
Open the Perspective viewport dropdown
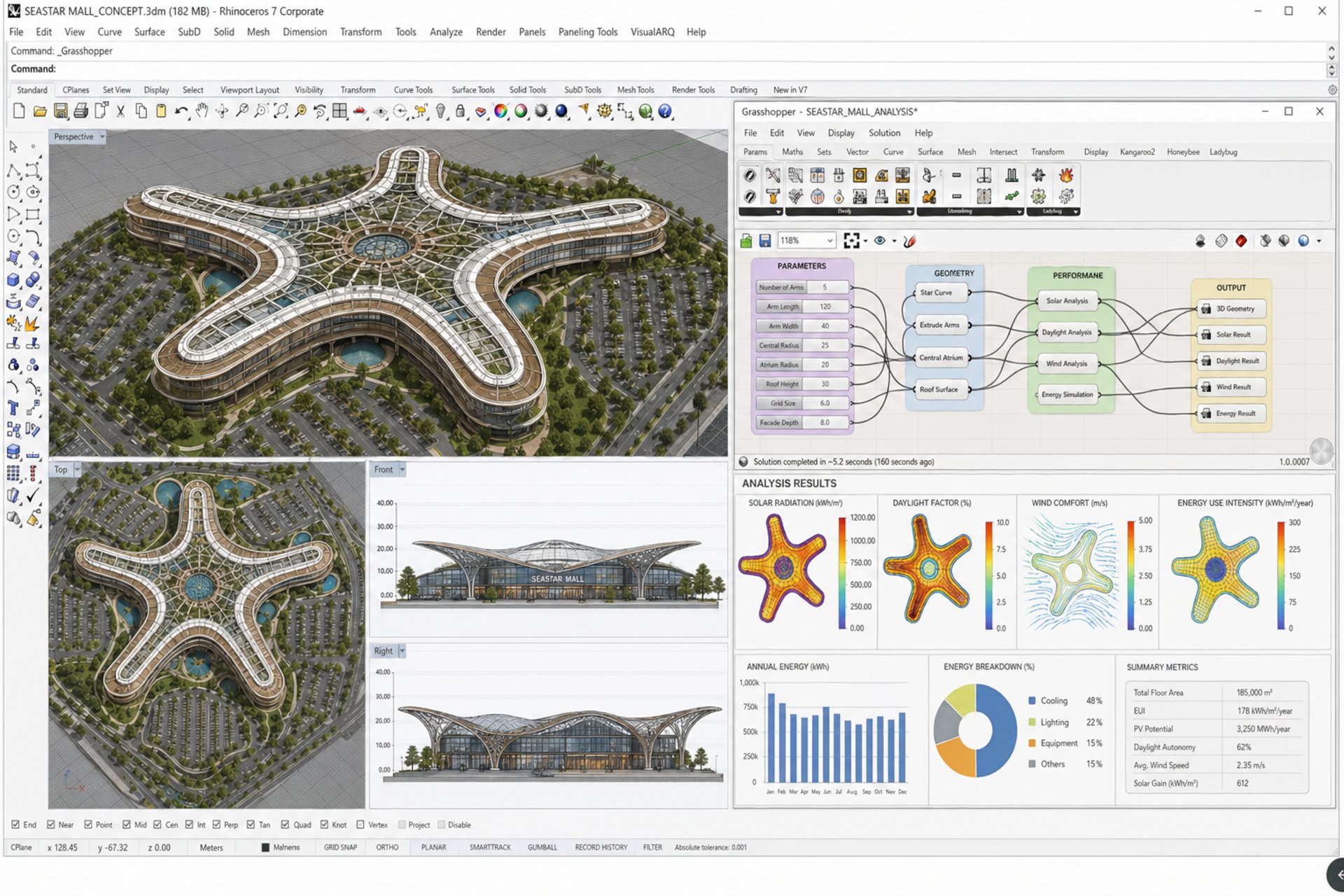tap(102, 137)
